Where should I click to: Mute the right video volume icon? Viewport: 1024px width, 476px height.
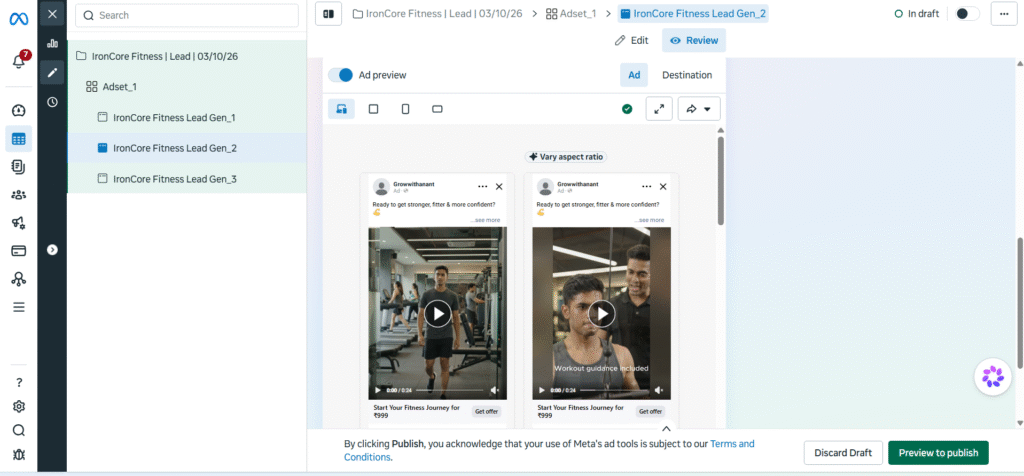pyautogui.click(x=658, y=390)
